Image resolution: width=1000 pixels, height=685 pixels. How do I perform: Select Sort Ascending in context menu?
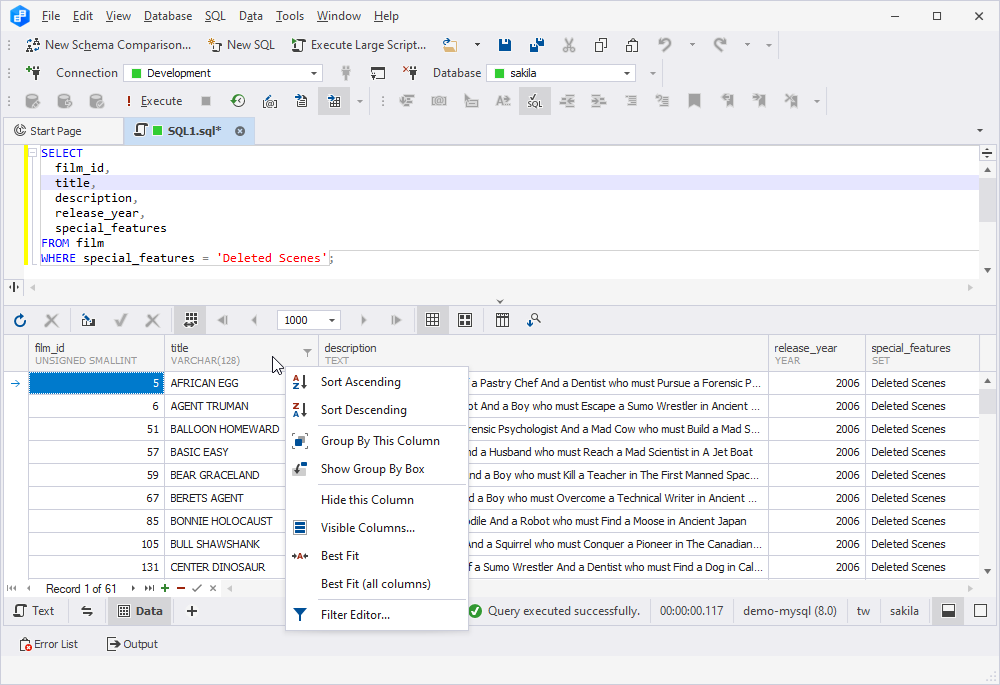point(377,382)
